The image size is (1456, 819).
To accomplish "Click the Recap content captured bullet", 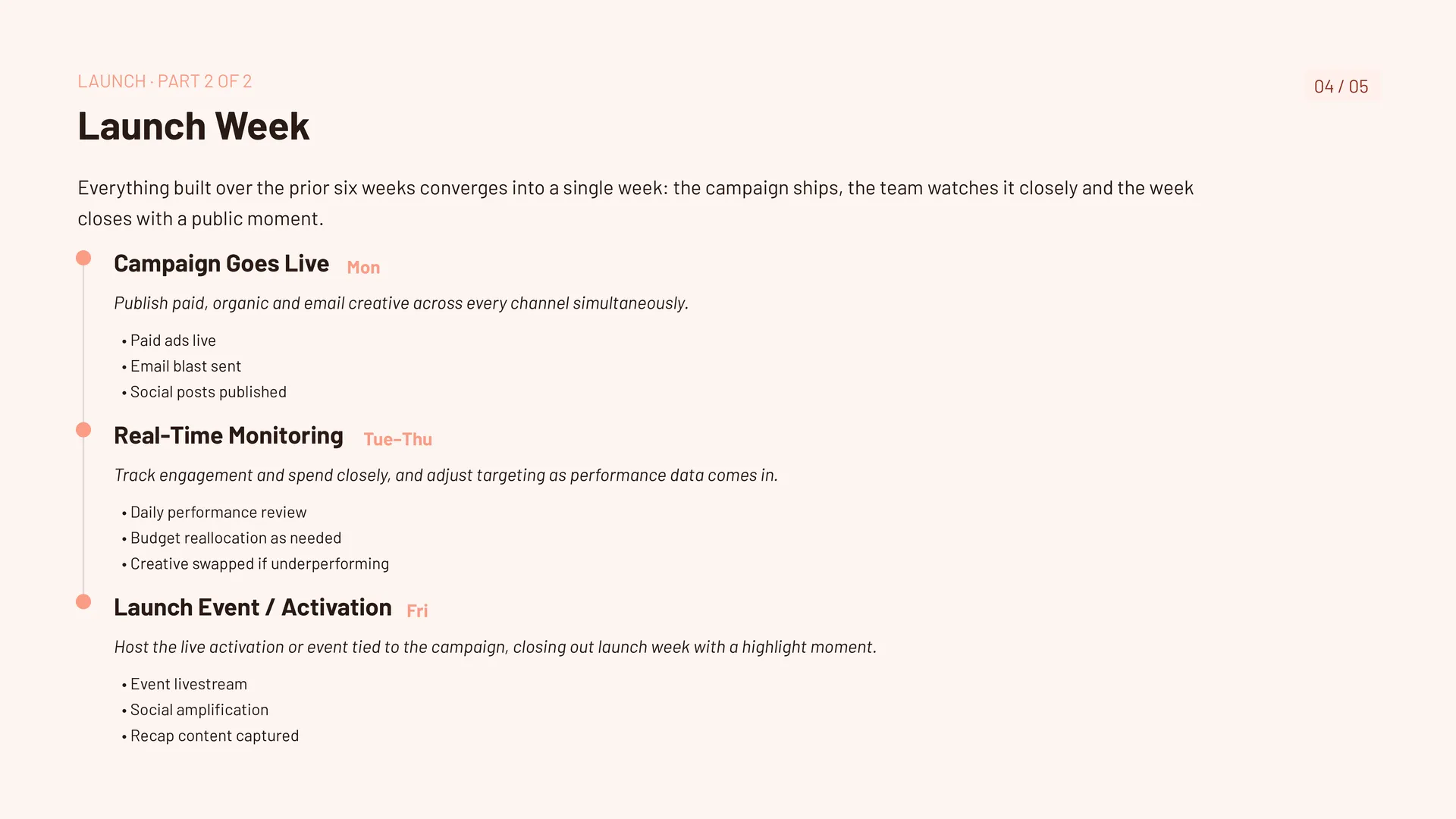I will tap(210, 736).
